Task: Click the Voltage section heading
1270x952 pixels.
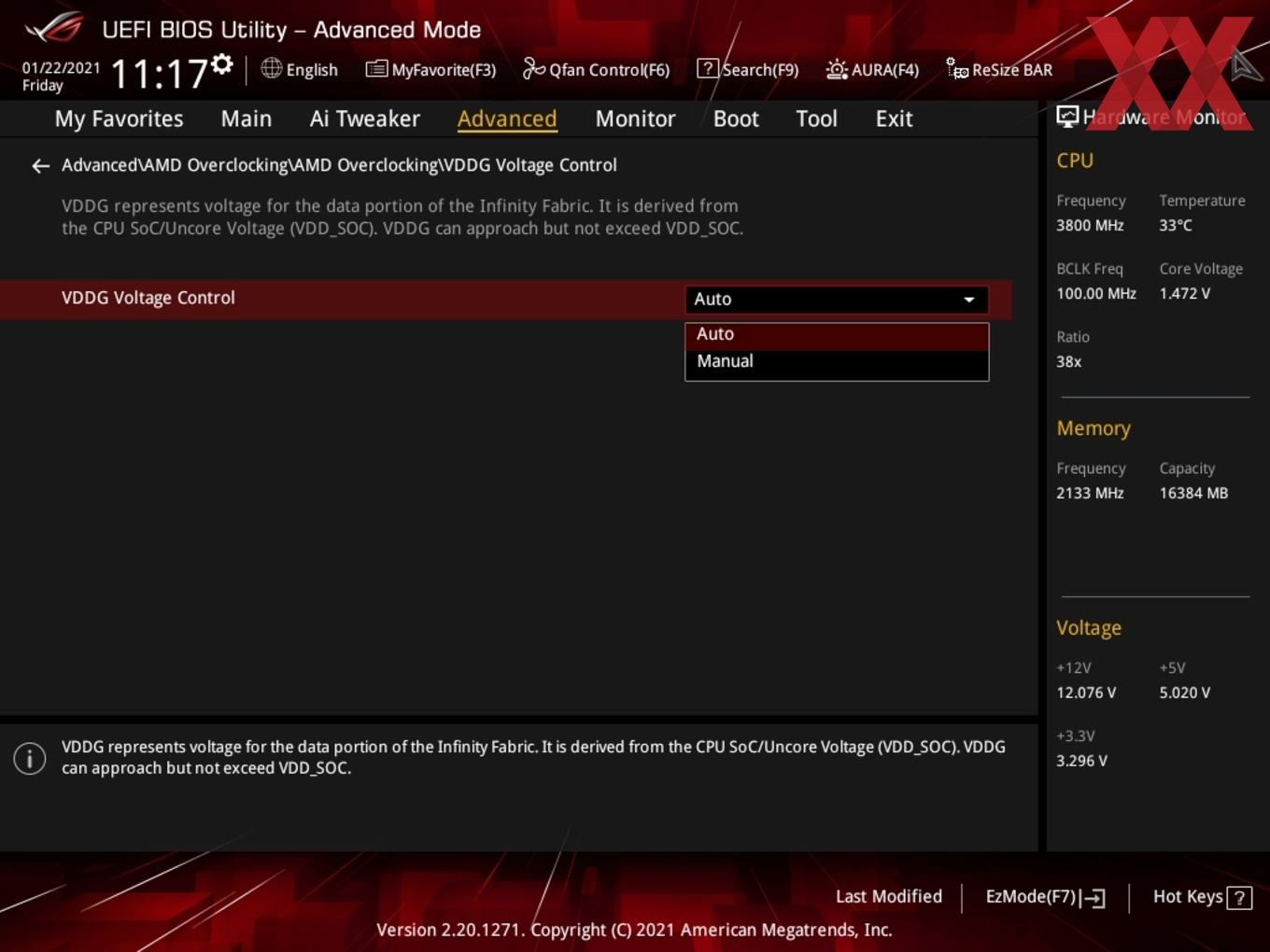Action: pos(1089,628)
